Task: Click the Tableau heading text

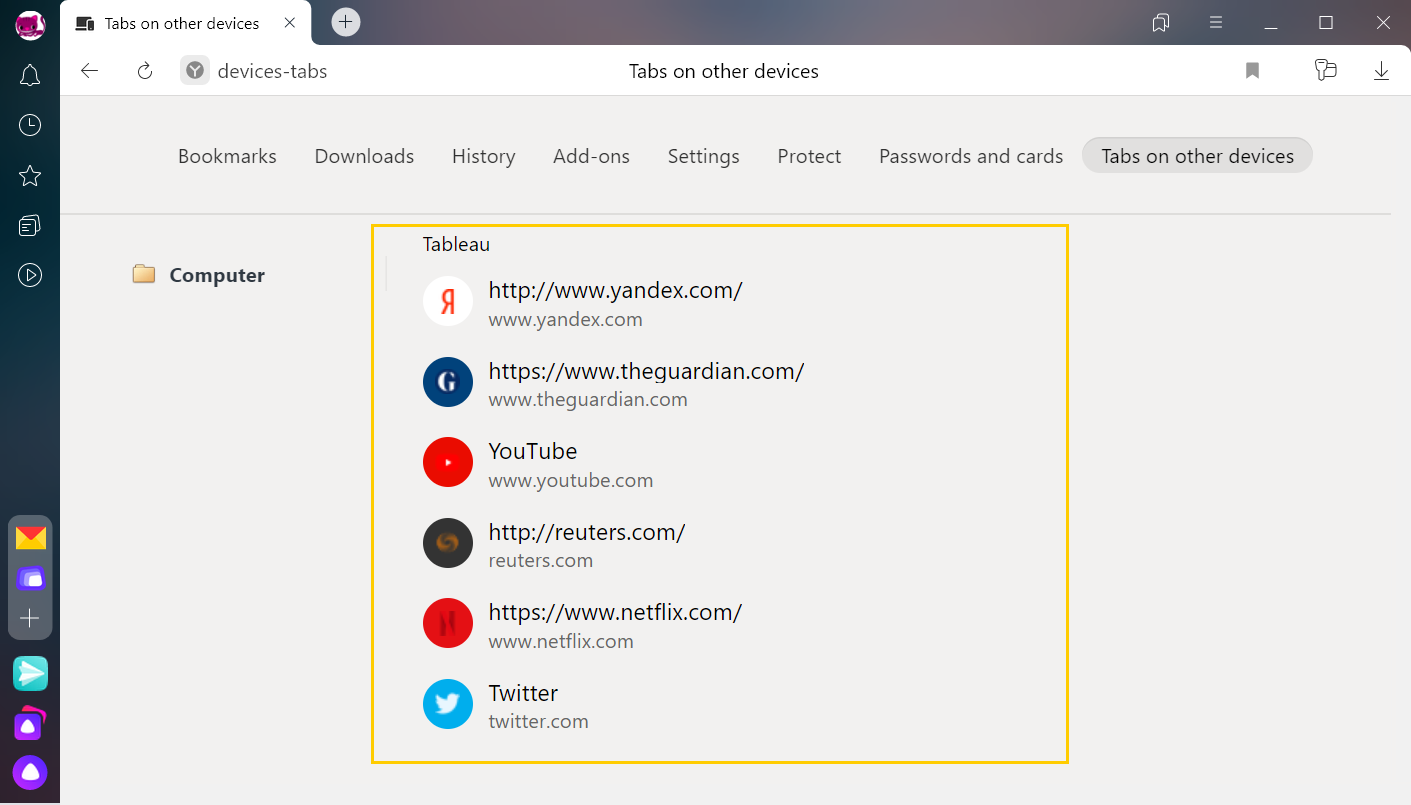Action: [456, 244]
